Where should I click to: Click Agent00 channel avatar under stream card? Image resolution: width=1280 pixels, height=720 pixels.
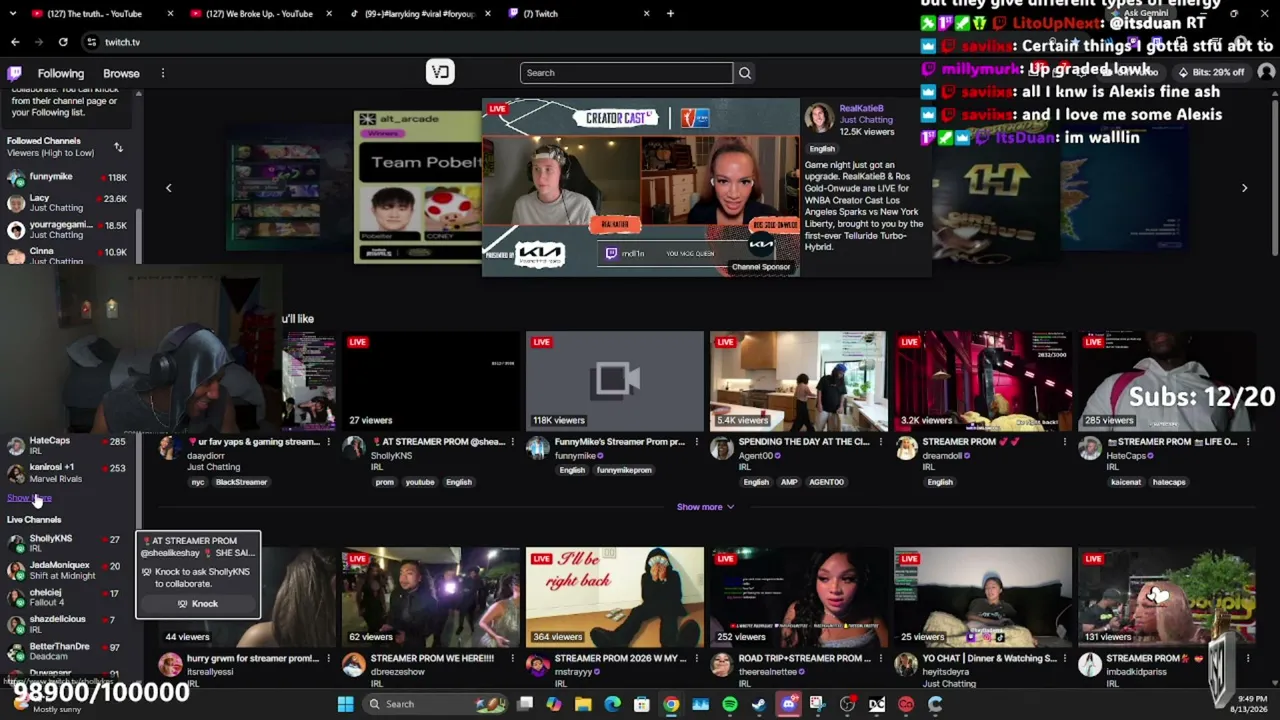click(x=722, y=449)
